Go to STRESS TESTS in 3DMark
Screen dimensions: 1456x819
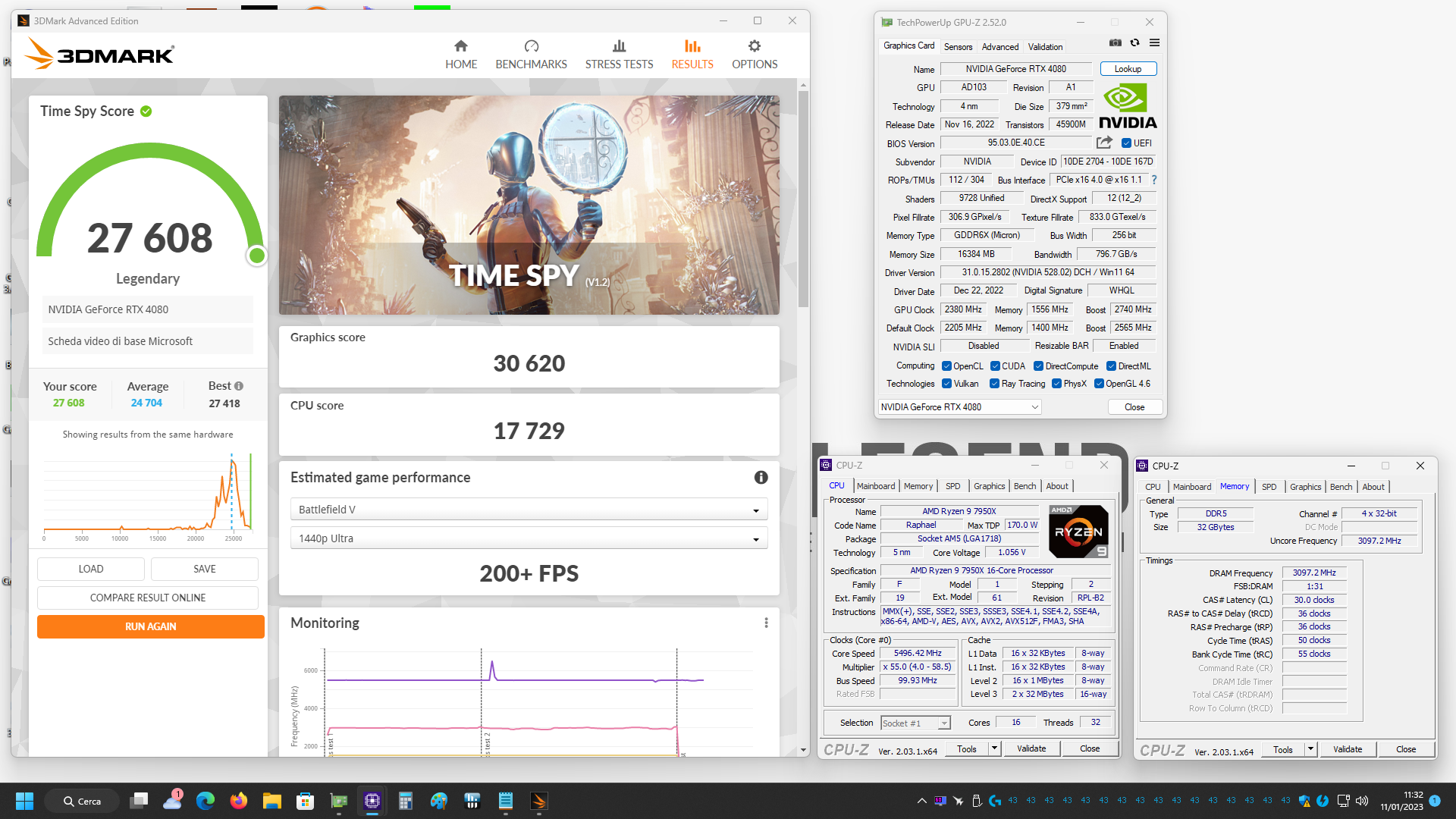[x=619, y=55]
